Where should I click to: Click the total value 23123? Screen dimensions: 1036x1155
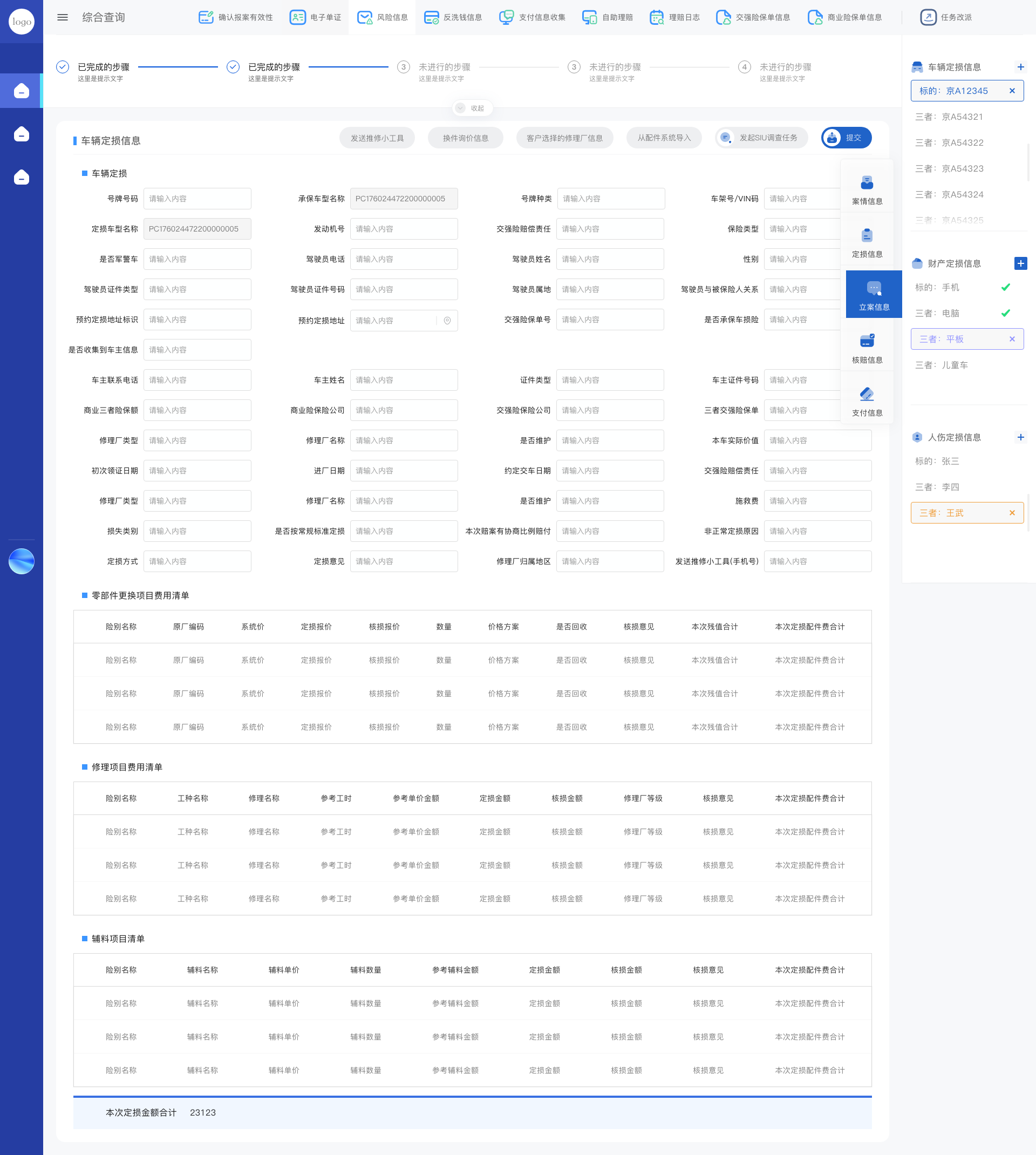(x=203, y=1112)
